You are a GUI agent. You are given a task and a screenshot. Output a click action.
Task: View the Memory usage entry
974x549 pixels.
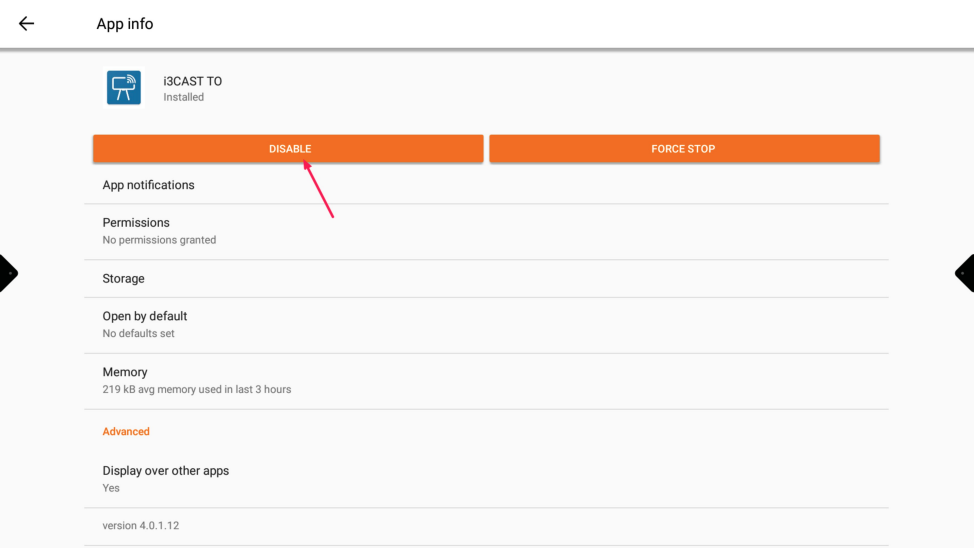(x=125, y=372)
